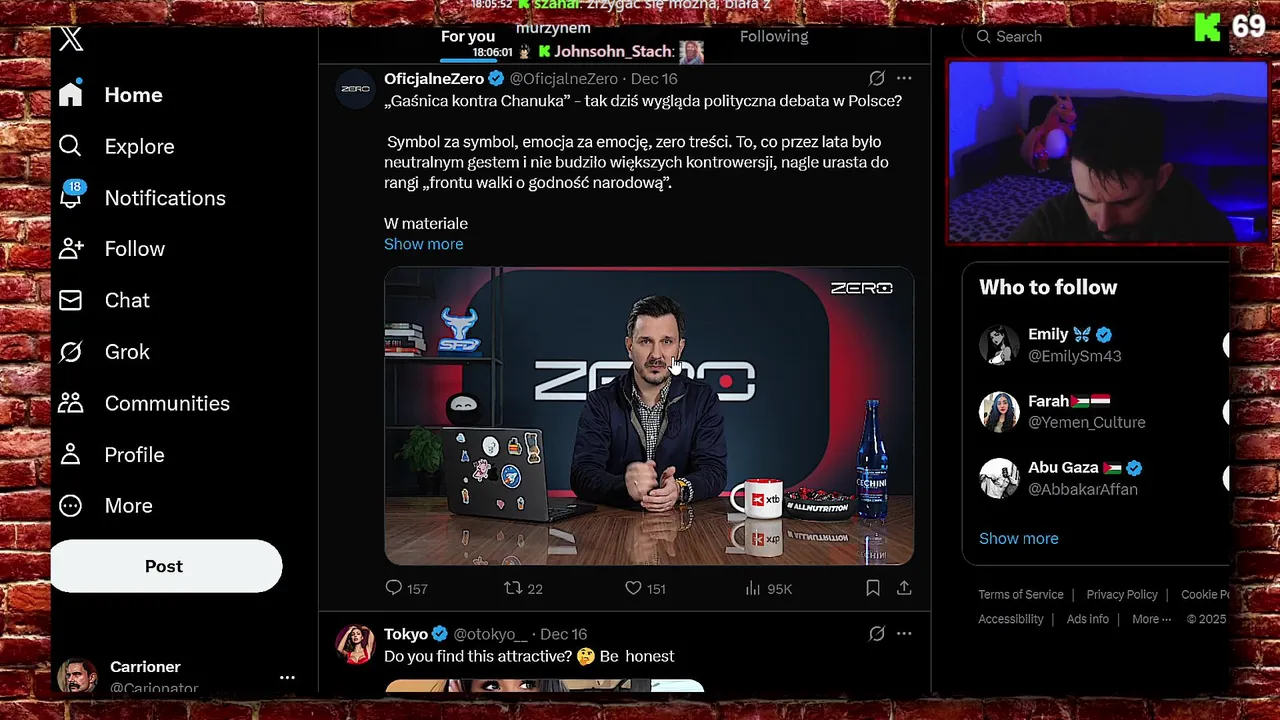1280x720 pixels.
Task: Click "Who to follow" heading
Action: tap(1048, 287)
